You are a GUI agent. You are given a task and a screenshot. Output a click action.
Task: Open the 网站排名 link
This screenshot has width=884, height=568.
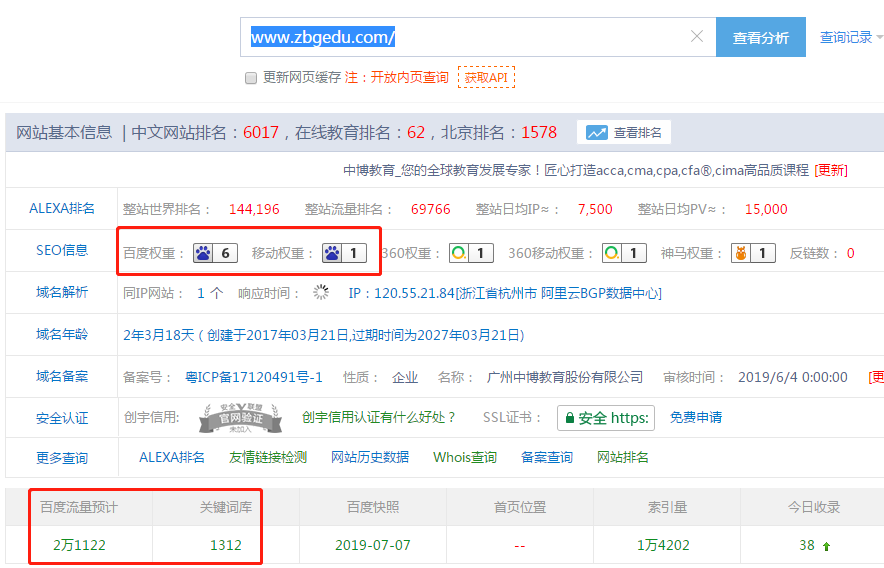[623, 457]
